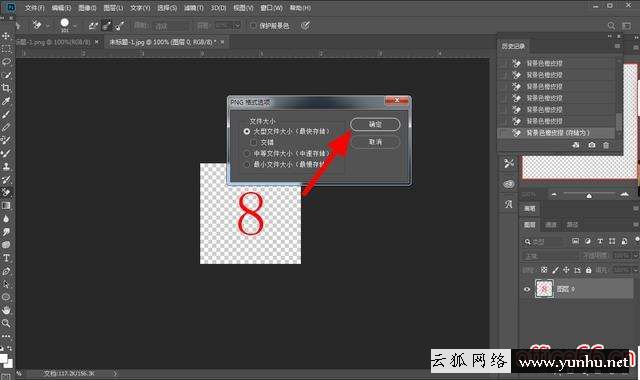Image resolution: width=640 pixels, height=380 pixels.
Task: Open the 图像(I) menu
Action: (x=87, y=8)
